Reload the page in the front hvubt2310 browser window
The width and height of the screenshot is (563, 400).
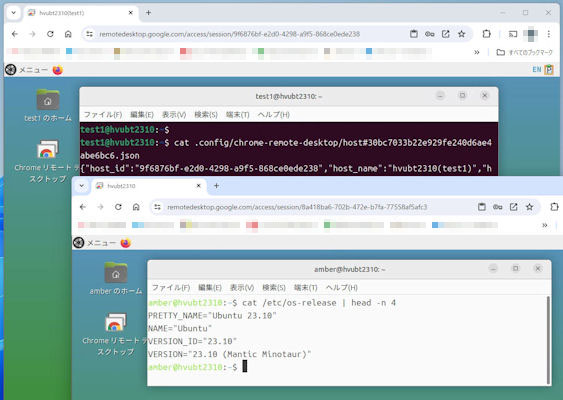pos(118,207)
